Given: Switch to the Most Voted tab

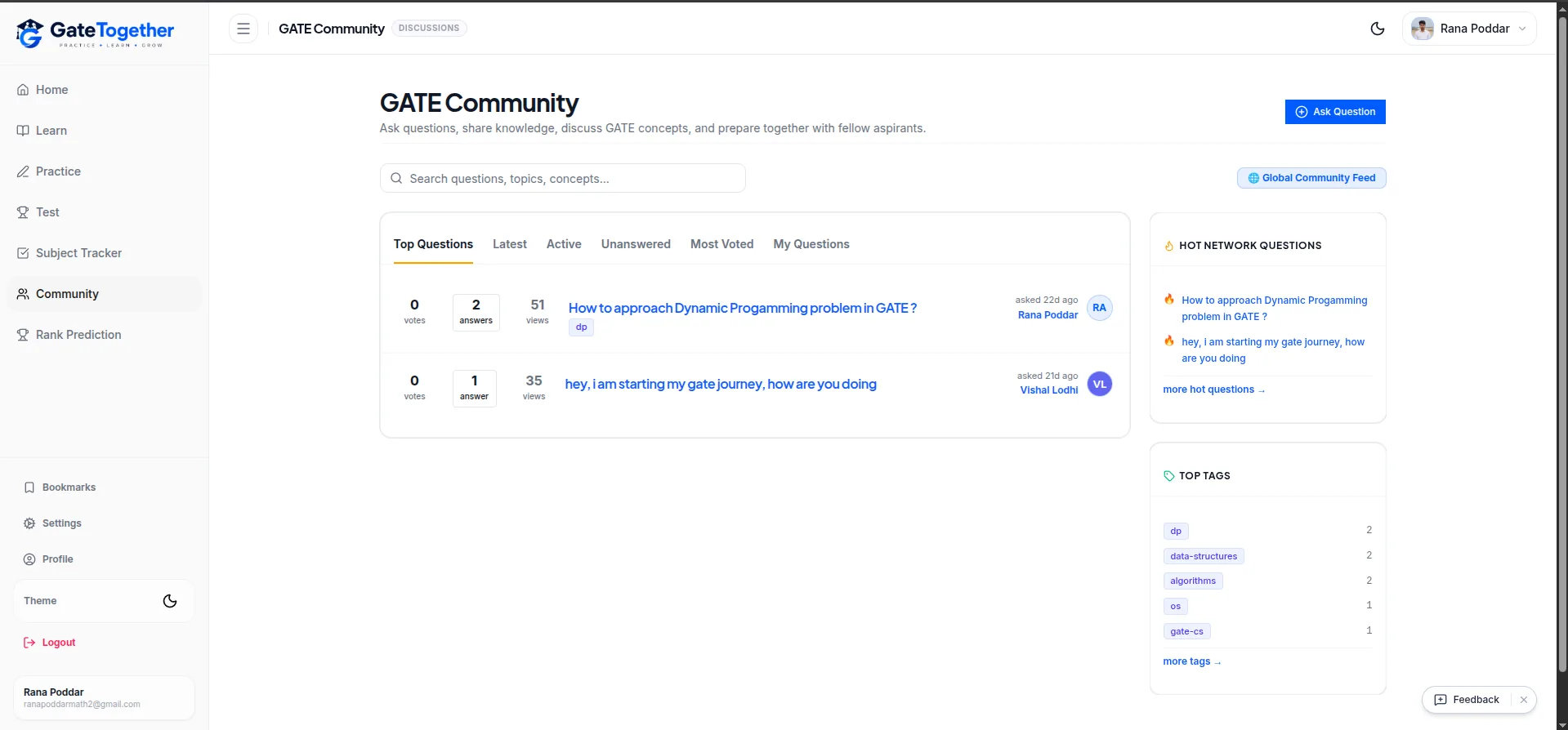Looking at the screenshot, I should (722, 244).
